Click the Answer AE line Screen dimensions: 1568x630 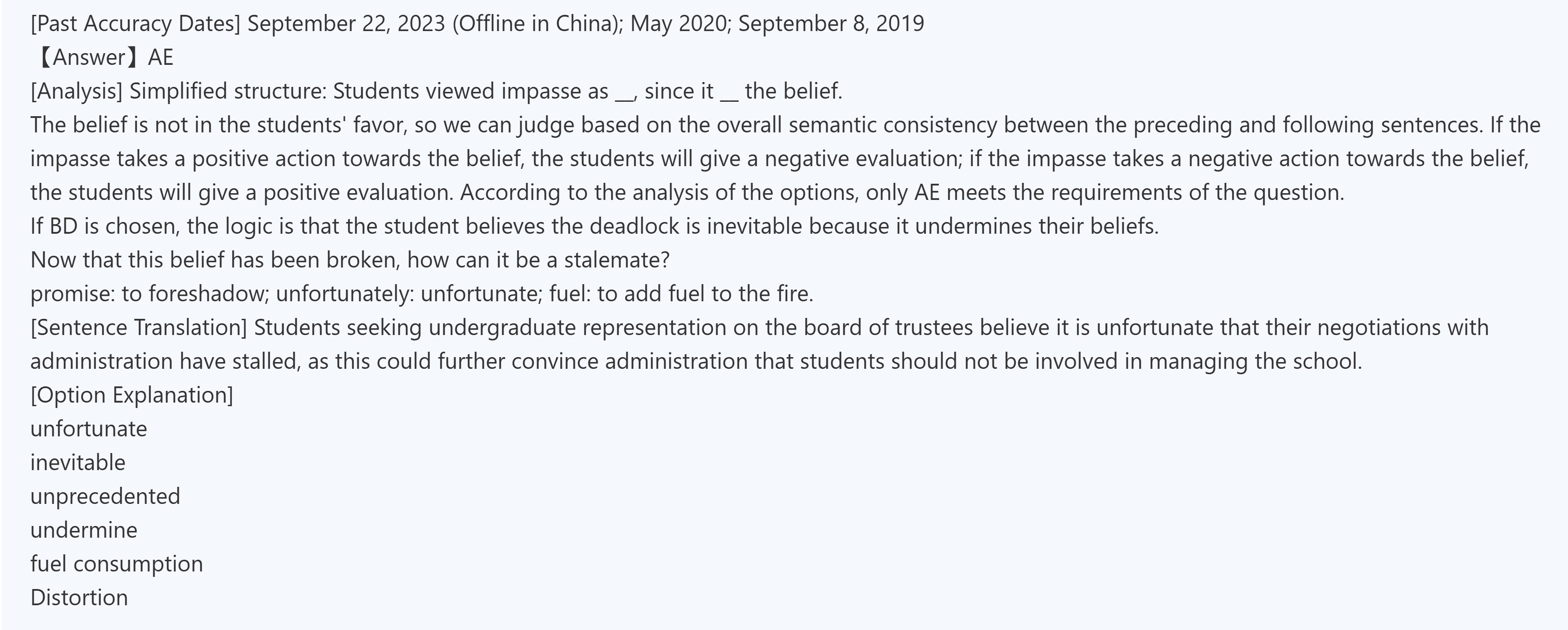104,57
